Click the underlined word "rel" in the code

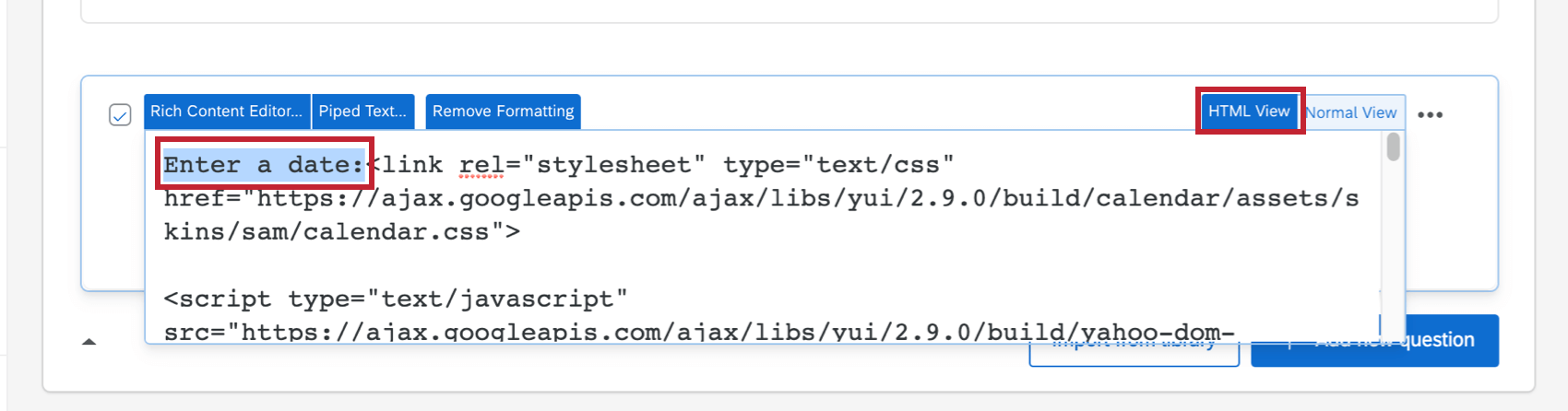point(481,165)
